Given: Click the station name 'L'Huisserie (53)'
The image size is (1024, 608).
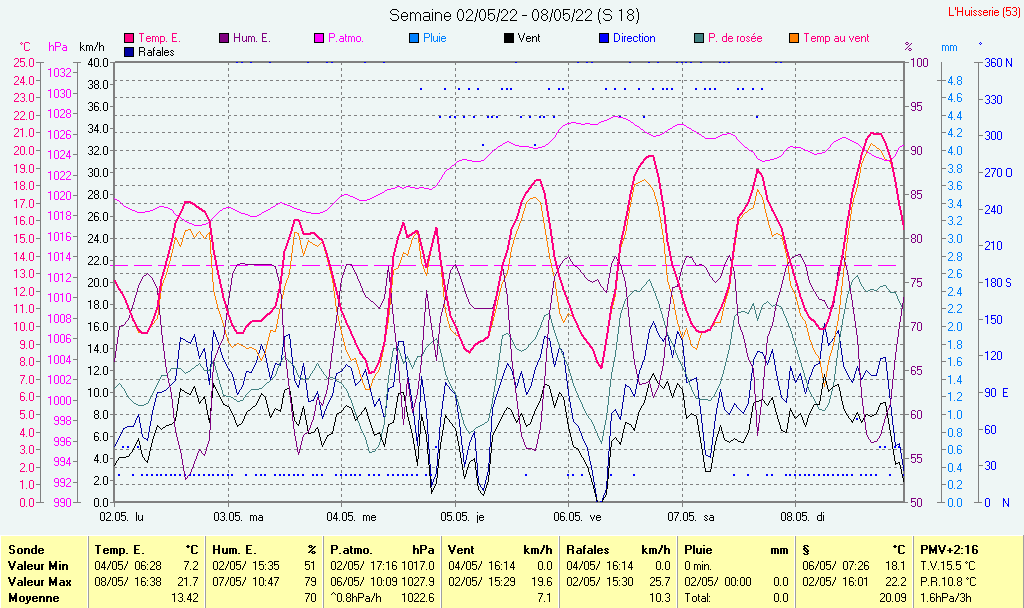Looking at the screenshot, I should pos(983,12).
